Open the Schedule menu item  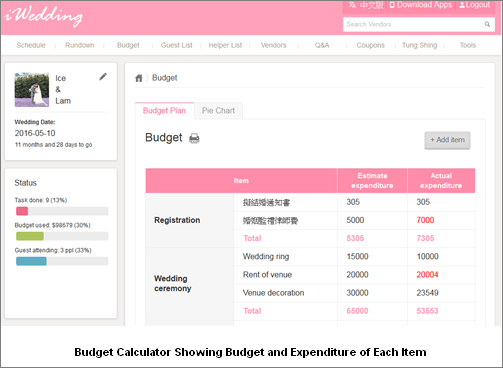click(x=31, y=45)
